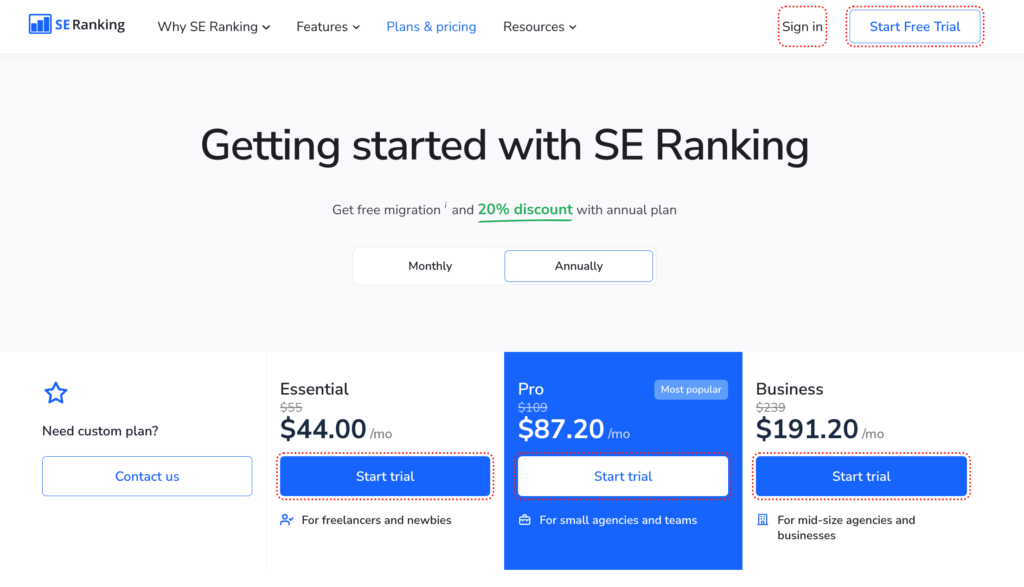The image size is (1024, 587).
Task: Start trial on the Pro plan
Action: point(622,476)
